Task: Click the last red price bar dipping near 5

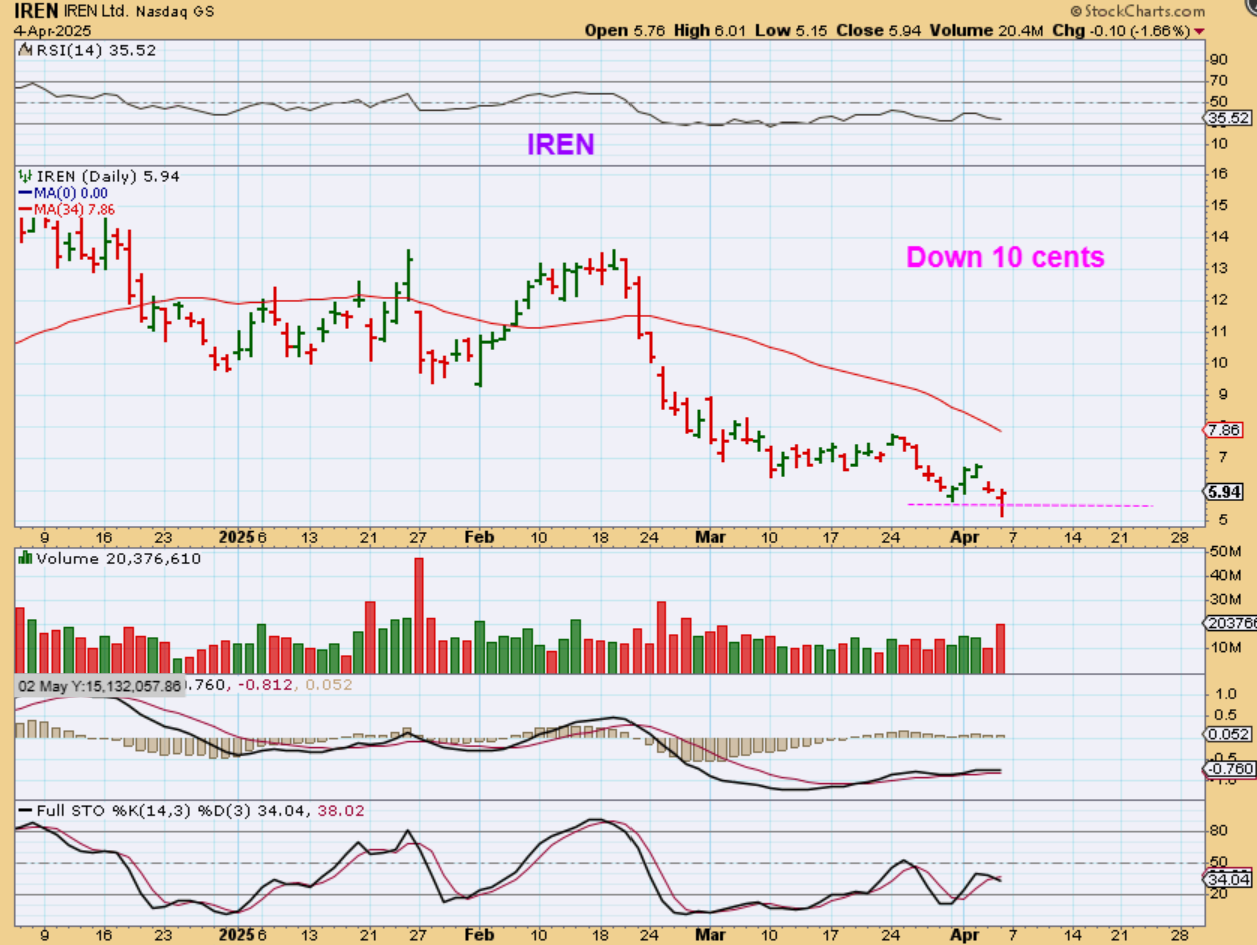Action: coord(1002,502)
